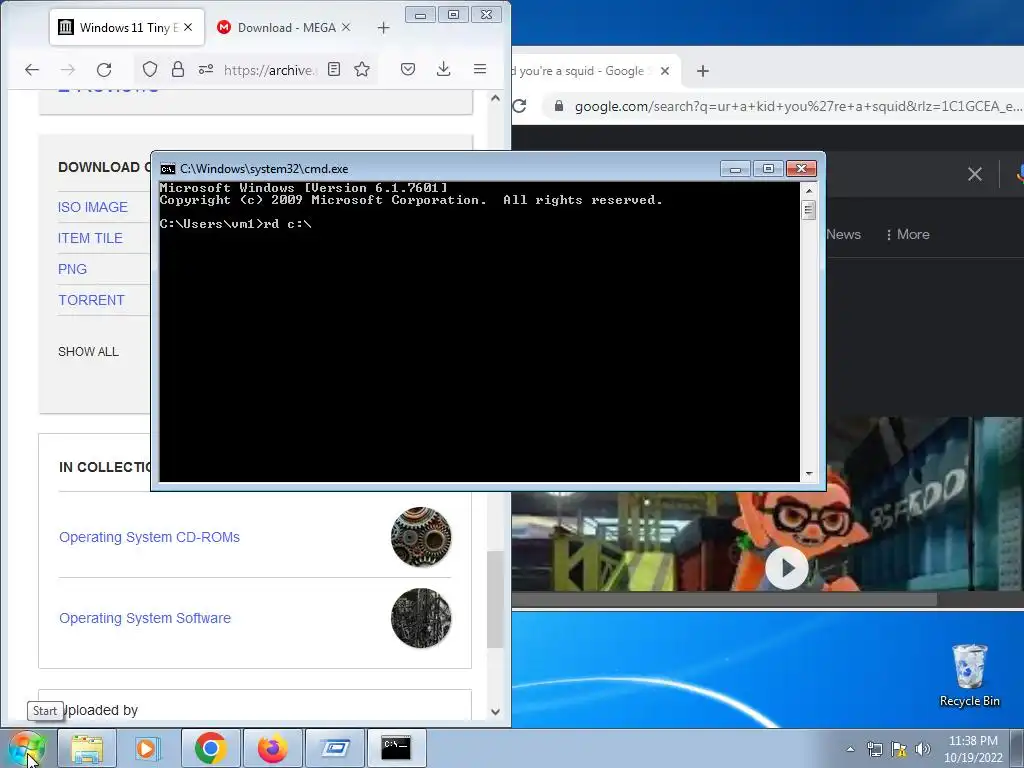The height and width of the screenshot is (768, 1024).
Task: Open the taskbar clock
Action: coord(973,749)
